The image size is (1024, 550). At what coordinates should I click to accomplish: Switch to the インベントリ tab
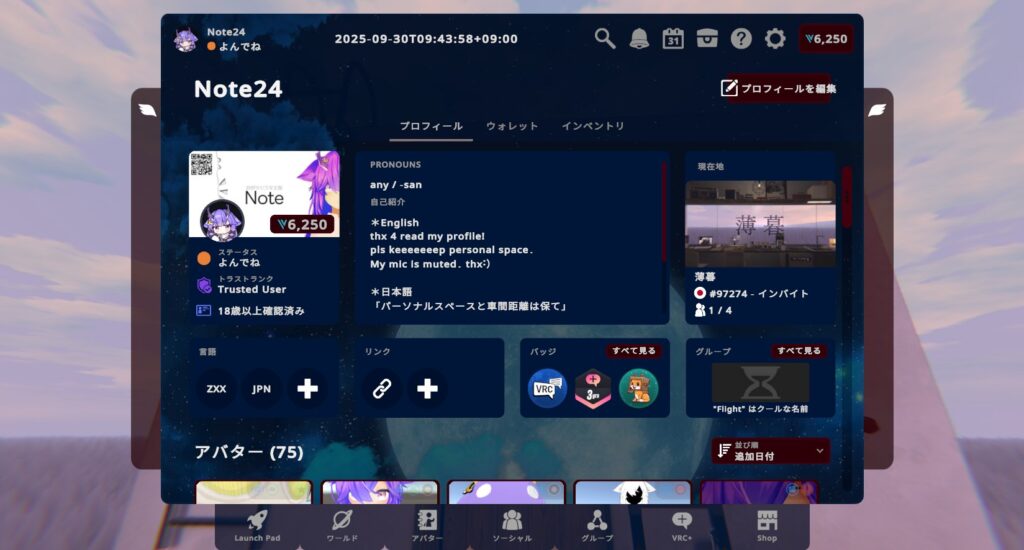[x=593, y=126]
